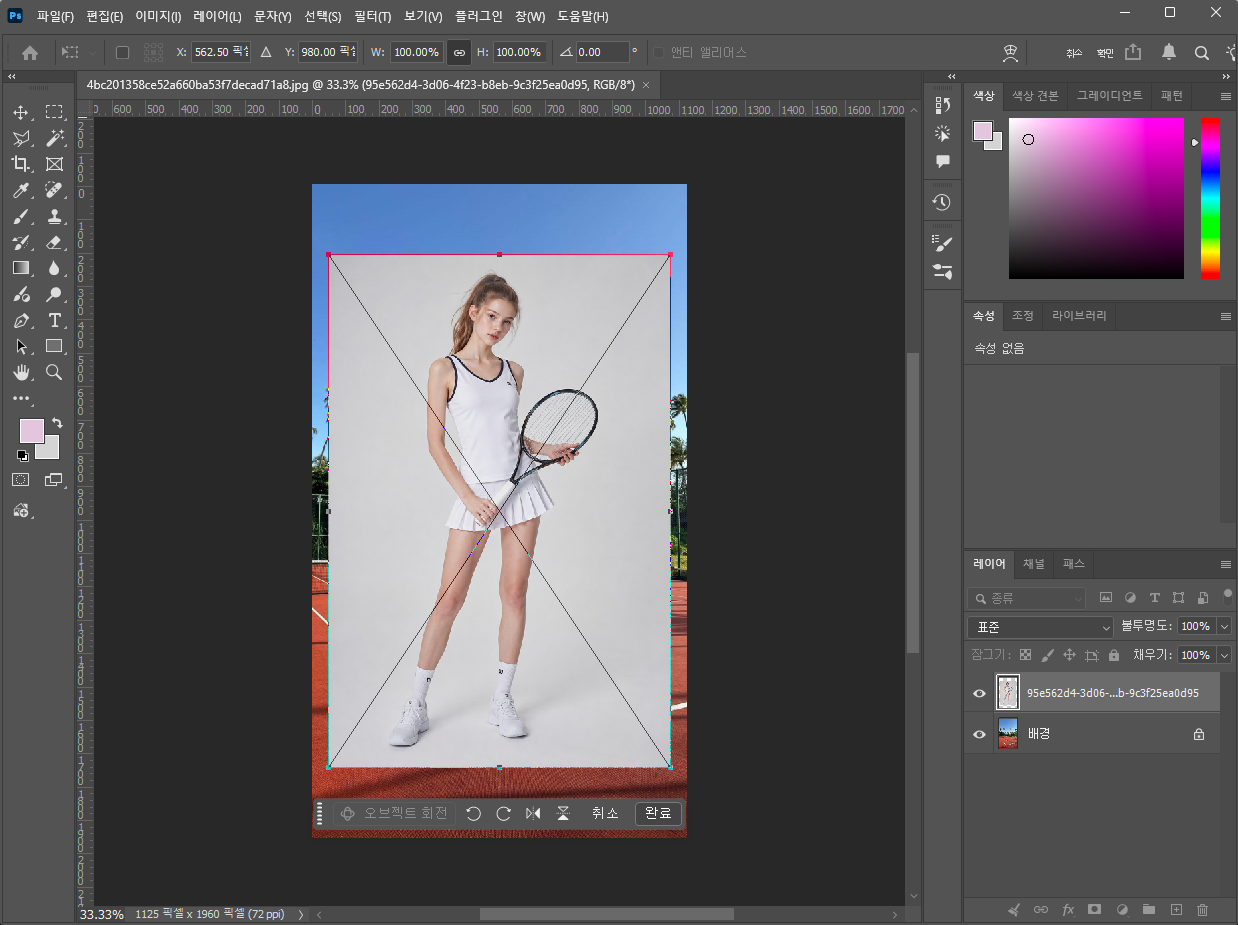The height and width of the screenshot is (925, 1238).
Task: Open the History panel icon
Action: pos(942,202)
